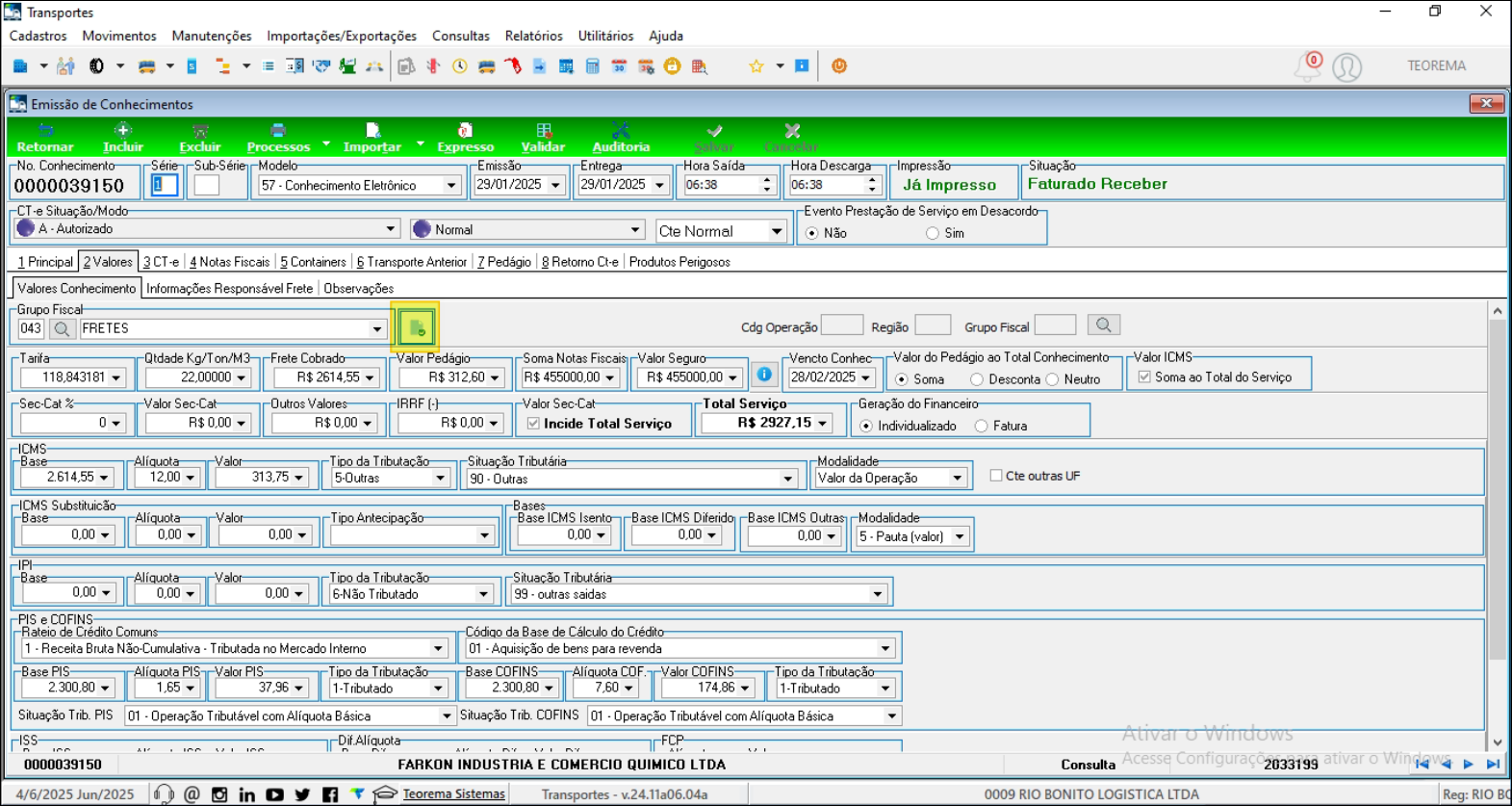Open the Instagram icon in status bar
Image resolution: width=1512 pixels, height=806 pixels.
219,794
